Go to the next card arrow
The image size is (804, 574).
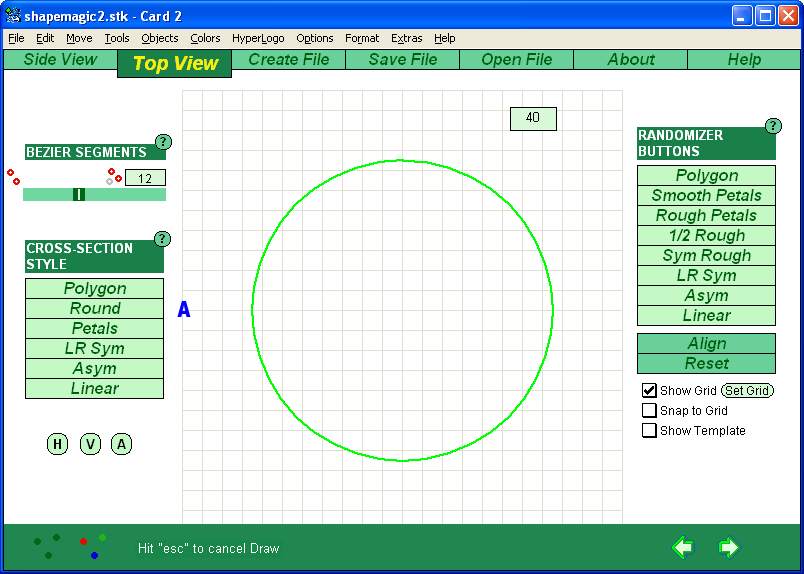pyautogui.click(x=728, y=547)
